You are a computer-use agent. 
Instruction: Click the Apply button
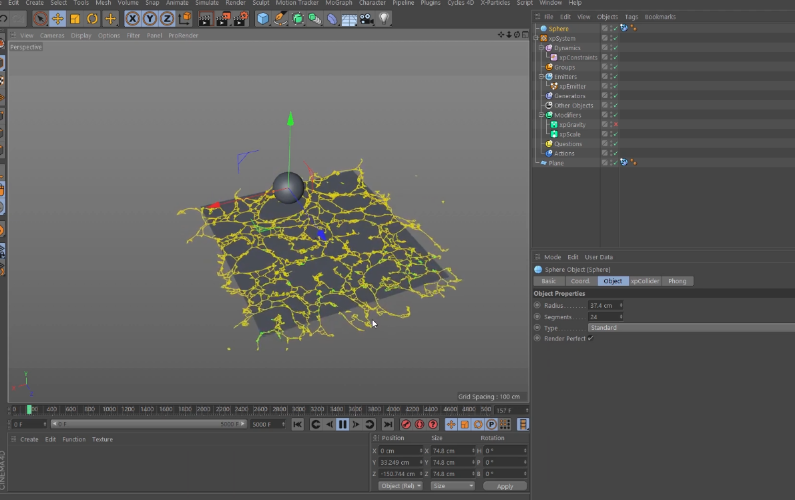point(504,486)
